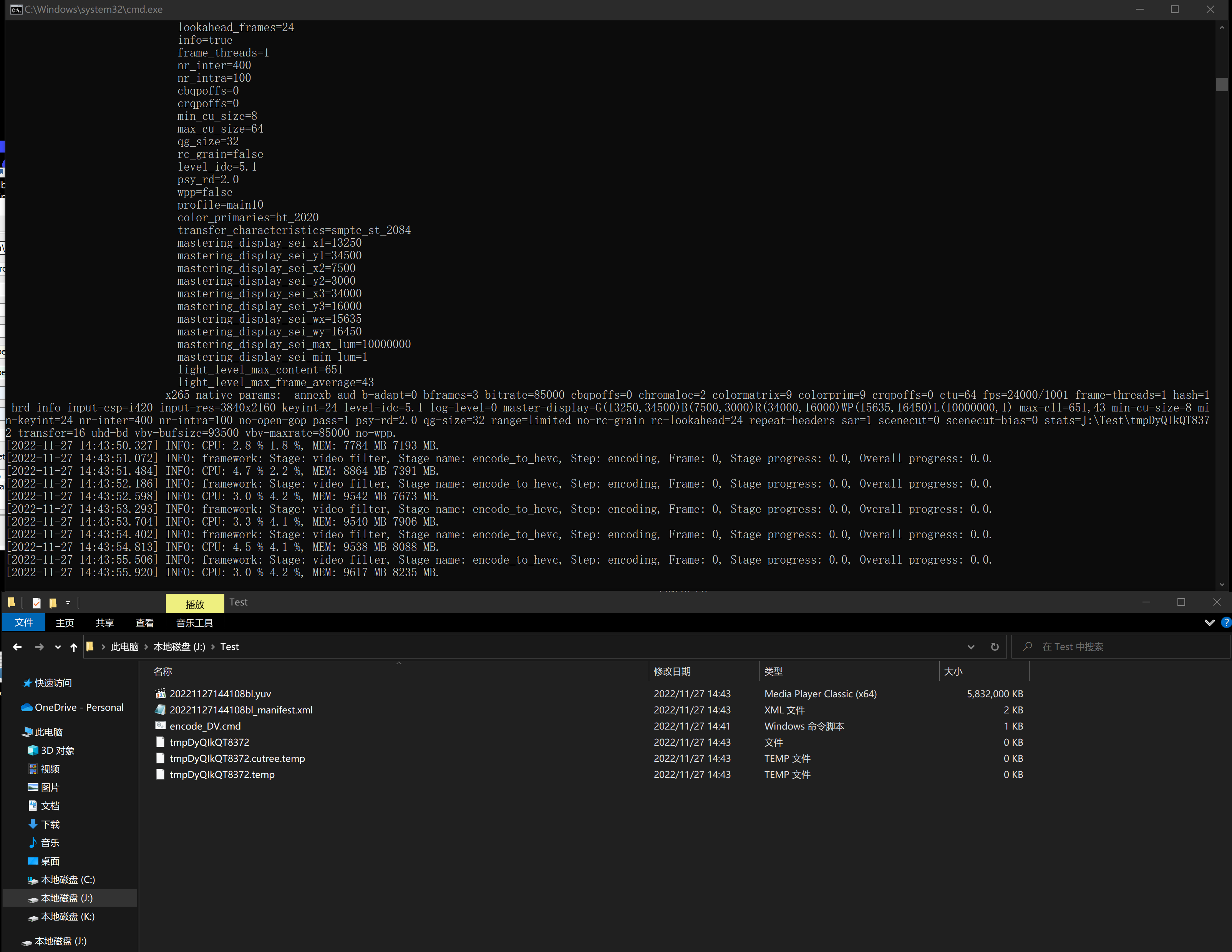This screenshot has height=952, width=1232.
Task: Switch to the 查看 ribbon tab
Action: 144,623
